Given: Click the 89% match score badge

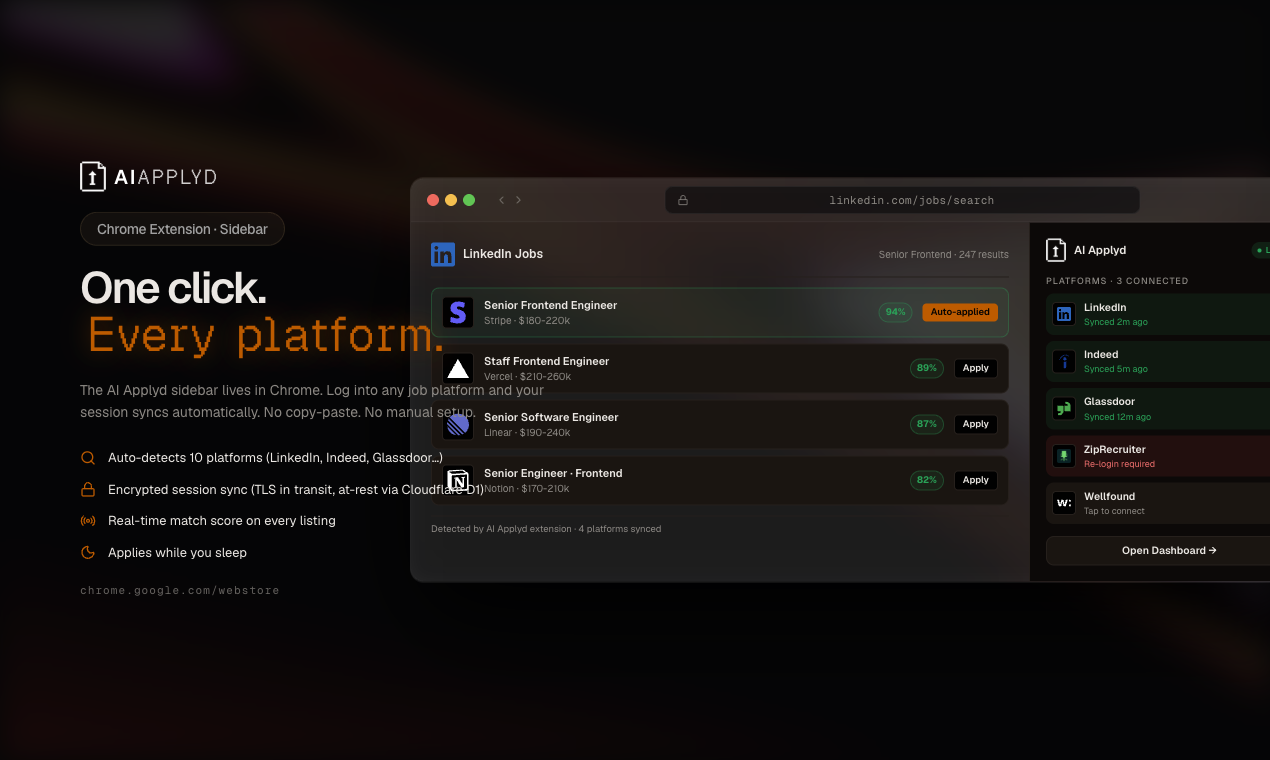Looking at the screenshot, I should coord(927,368).
